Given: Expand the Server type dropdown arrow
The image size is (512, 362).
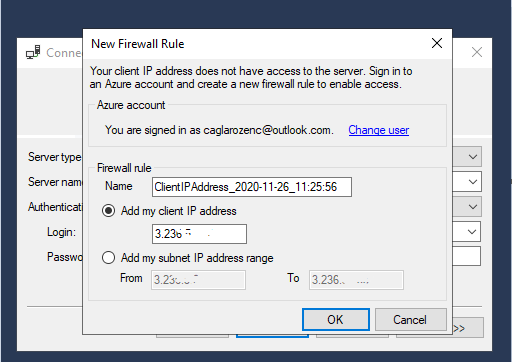Looking at the screenshot, I should 472,157.
